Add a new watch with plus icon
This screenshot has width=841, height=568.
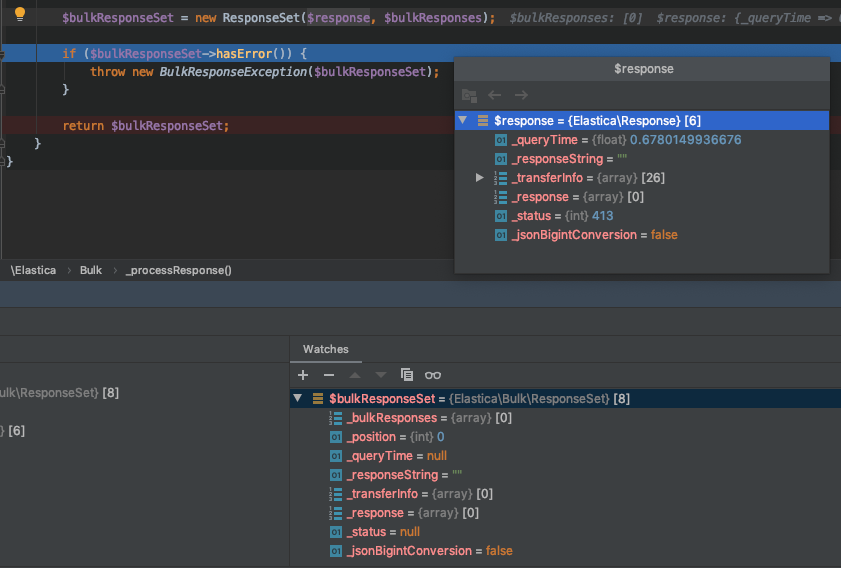tap(303, 375)
